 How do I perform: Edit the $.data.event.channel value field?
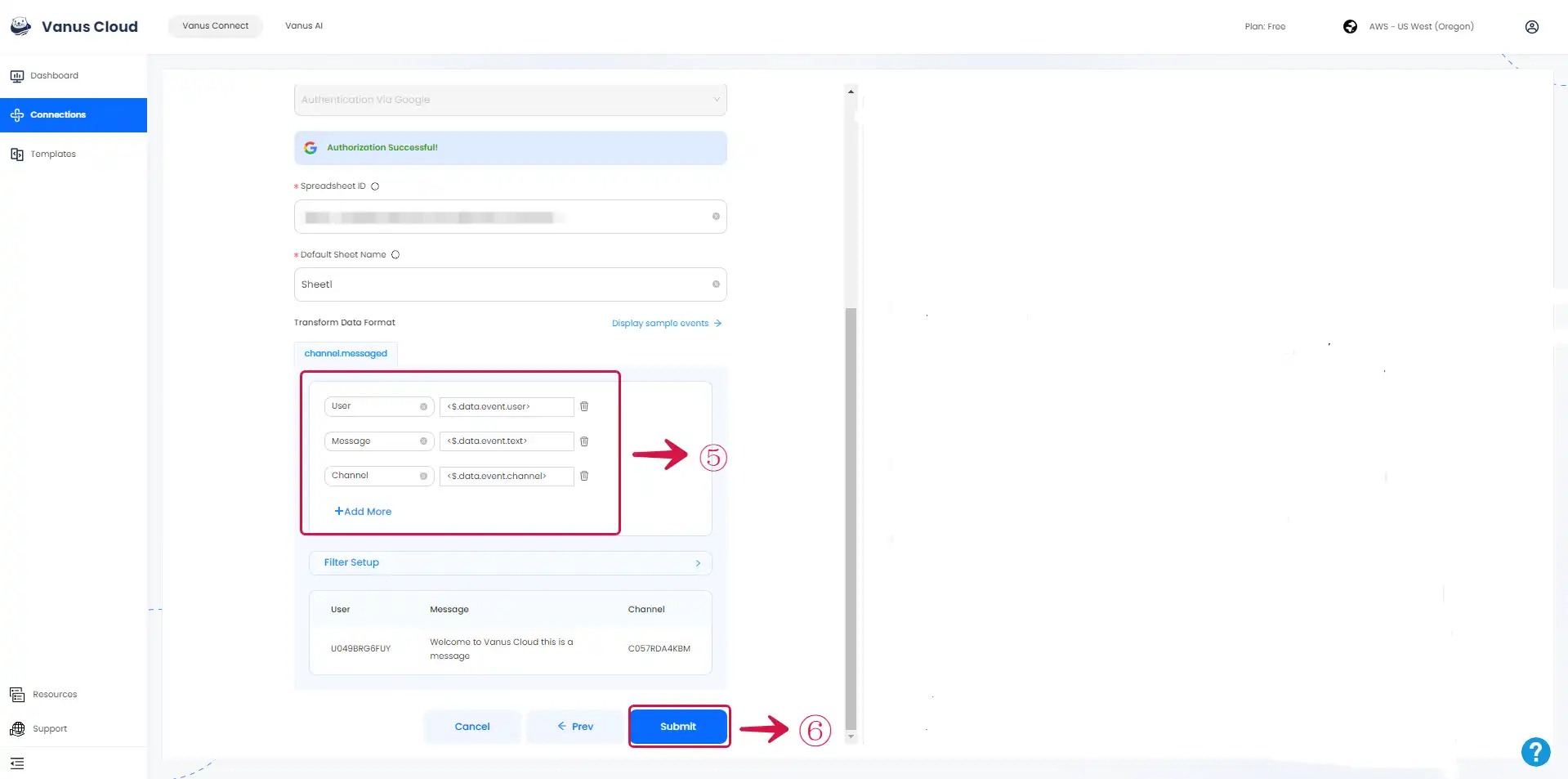click(507, 477)
